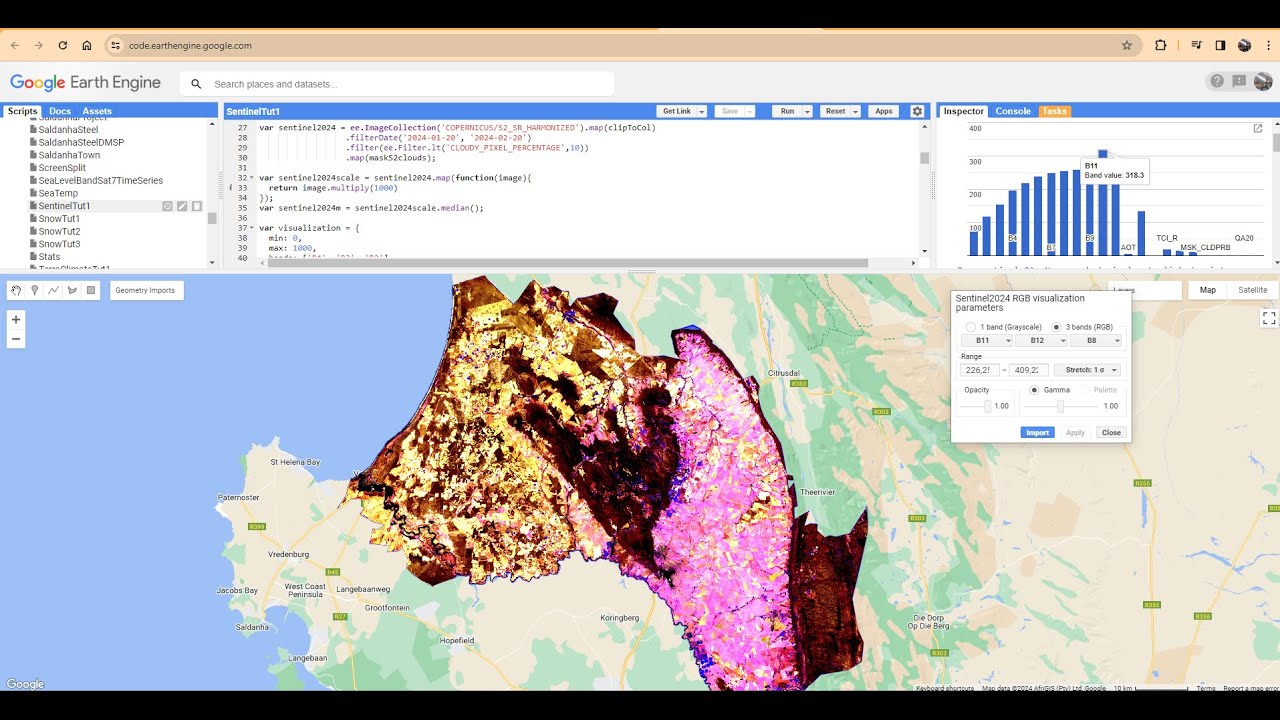The width and height of the screenshot is (1280, 720).
Task: Select the 3 bands (RGB) option
Action: coord(1057,327)
